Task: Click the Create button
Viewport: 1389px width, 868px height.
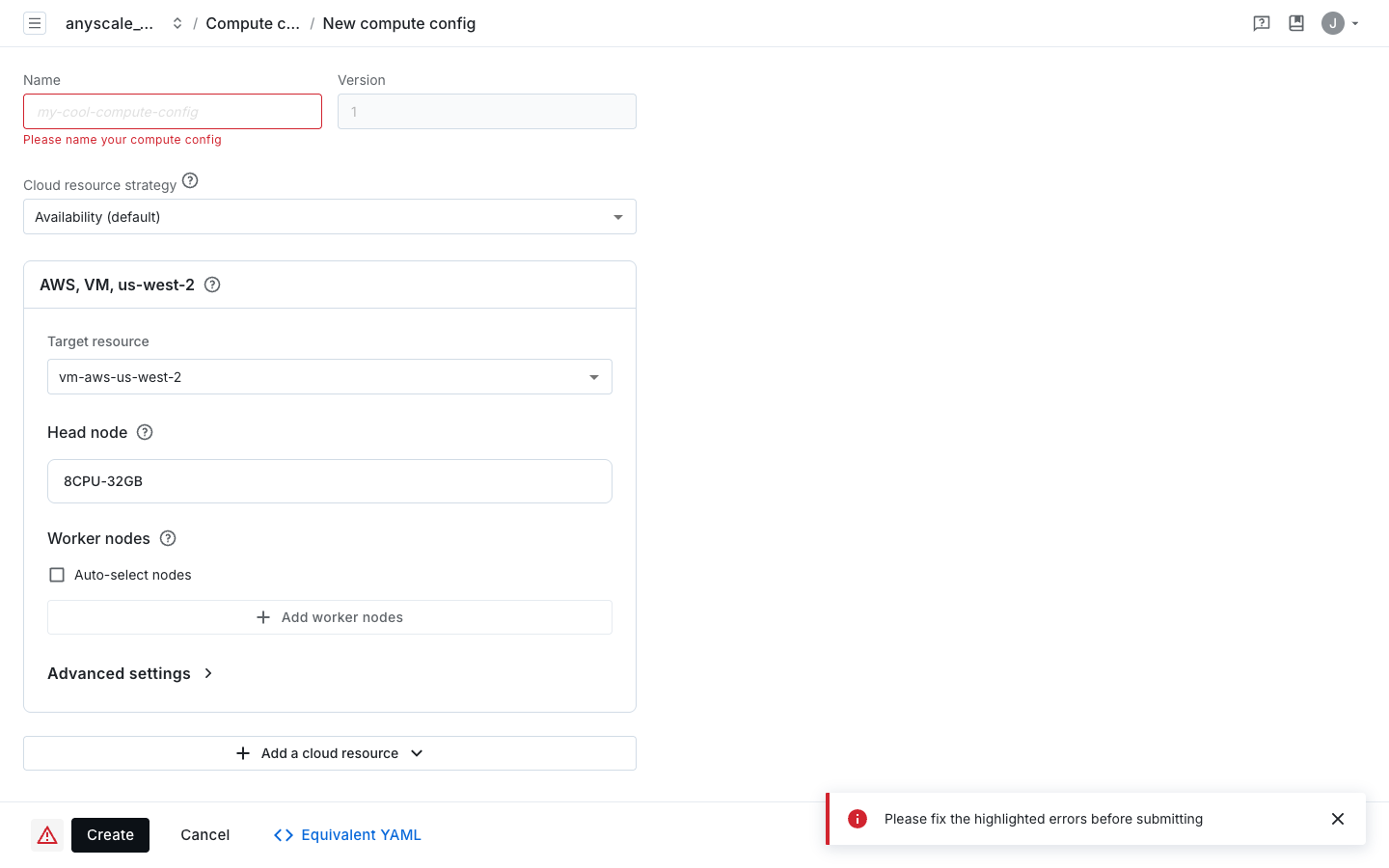Action: point(110,835)
